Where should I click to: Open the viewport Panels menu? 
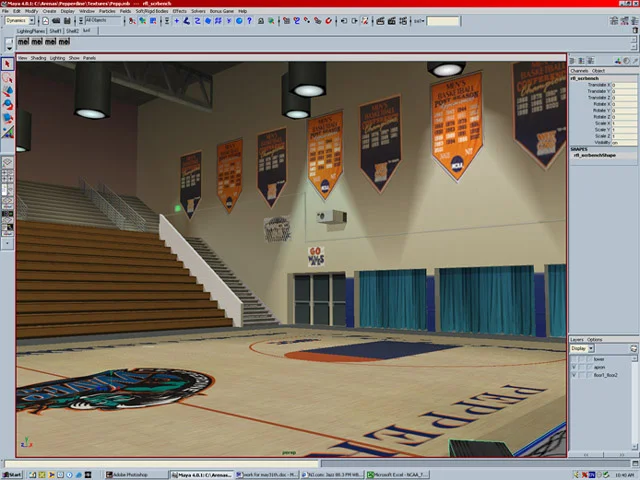(x=89, y=58)
